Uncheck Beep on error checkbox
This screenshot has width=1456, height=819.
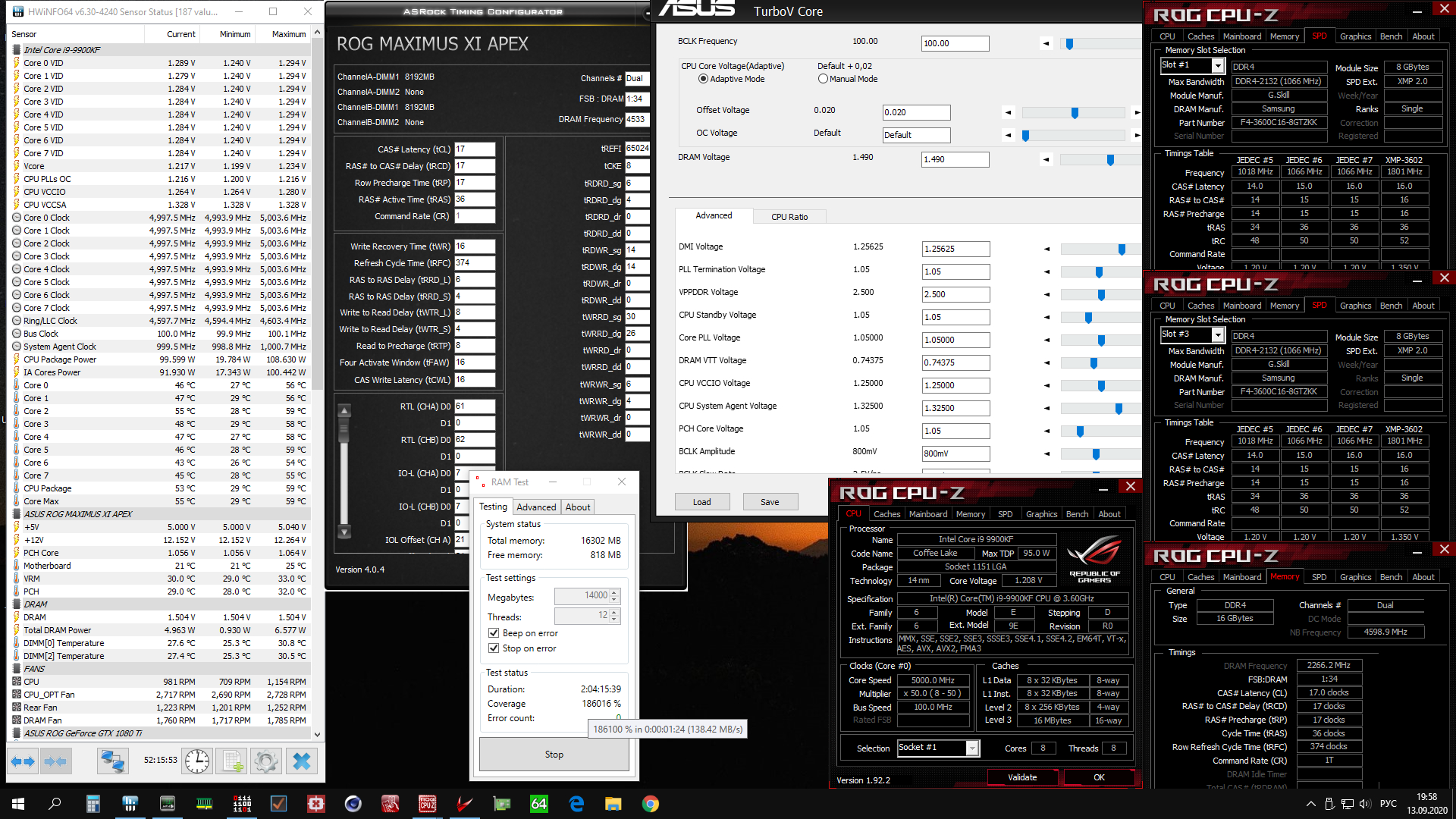(494, 633)
